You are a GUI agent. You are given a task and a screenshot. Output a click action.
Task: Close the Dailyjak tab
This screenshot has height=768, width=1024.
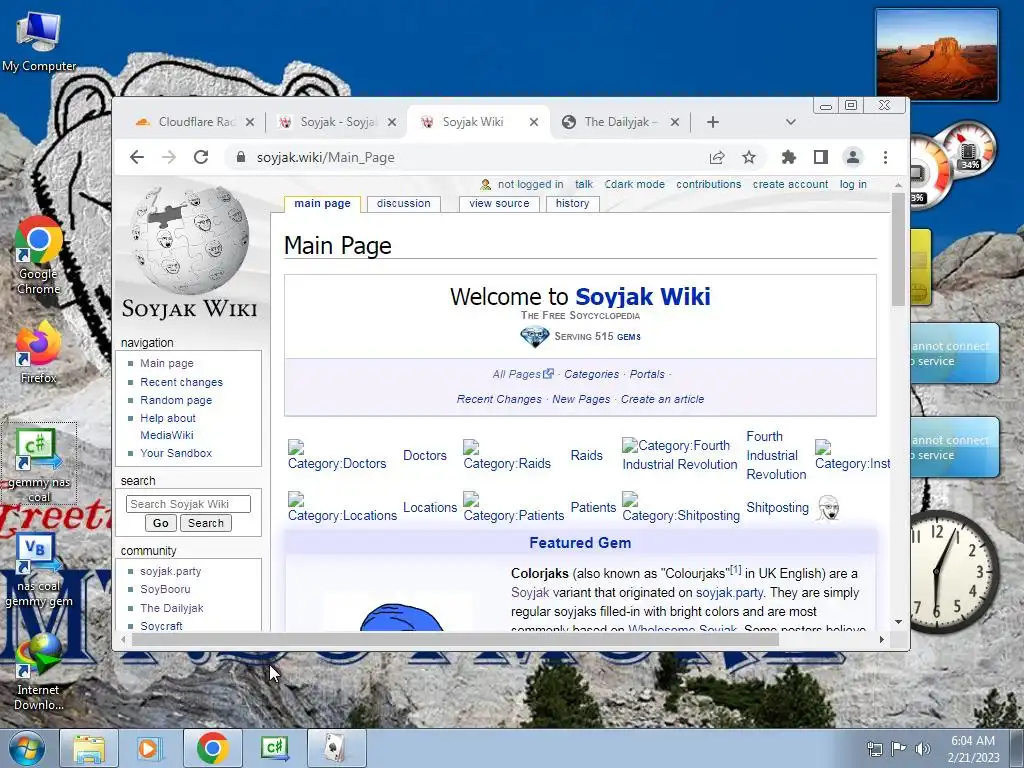coord(675,122)
